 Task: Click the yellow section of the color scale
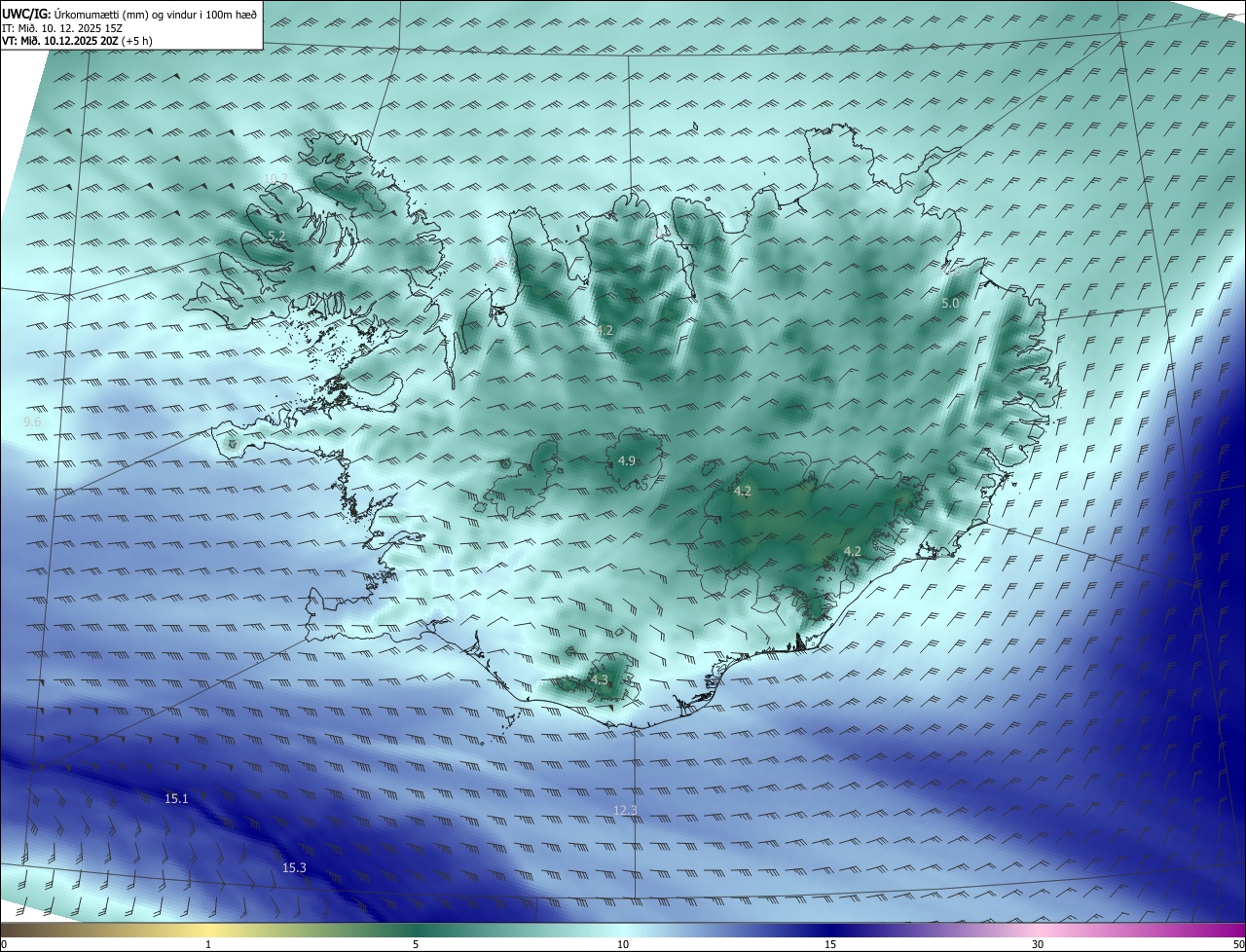click(208, 930)
